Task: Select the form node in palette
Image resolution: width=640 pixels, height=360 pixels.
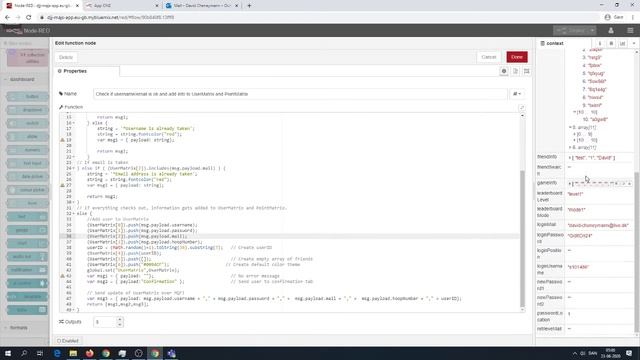Action: 27,203
